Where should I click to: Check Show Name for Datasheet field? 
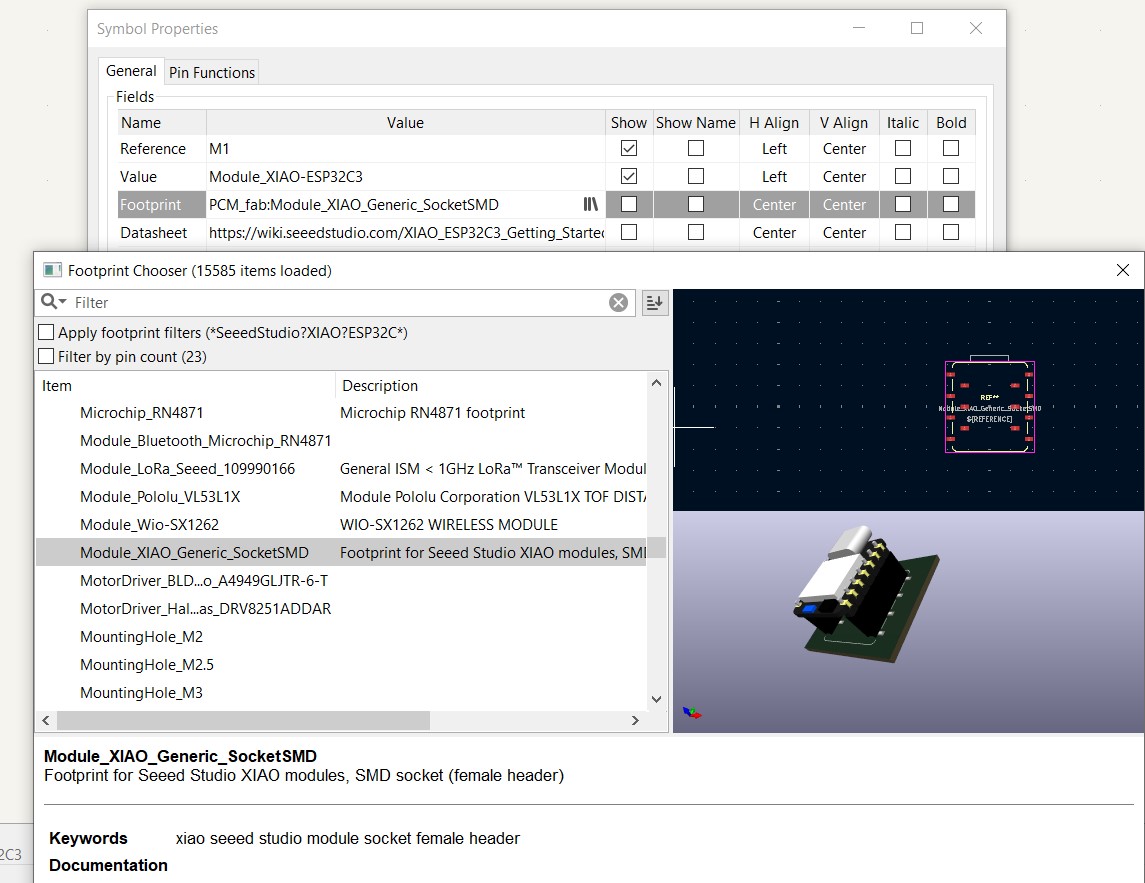coord(696,232)
